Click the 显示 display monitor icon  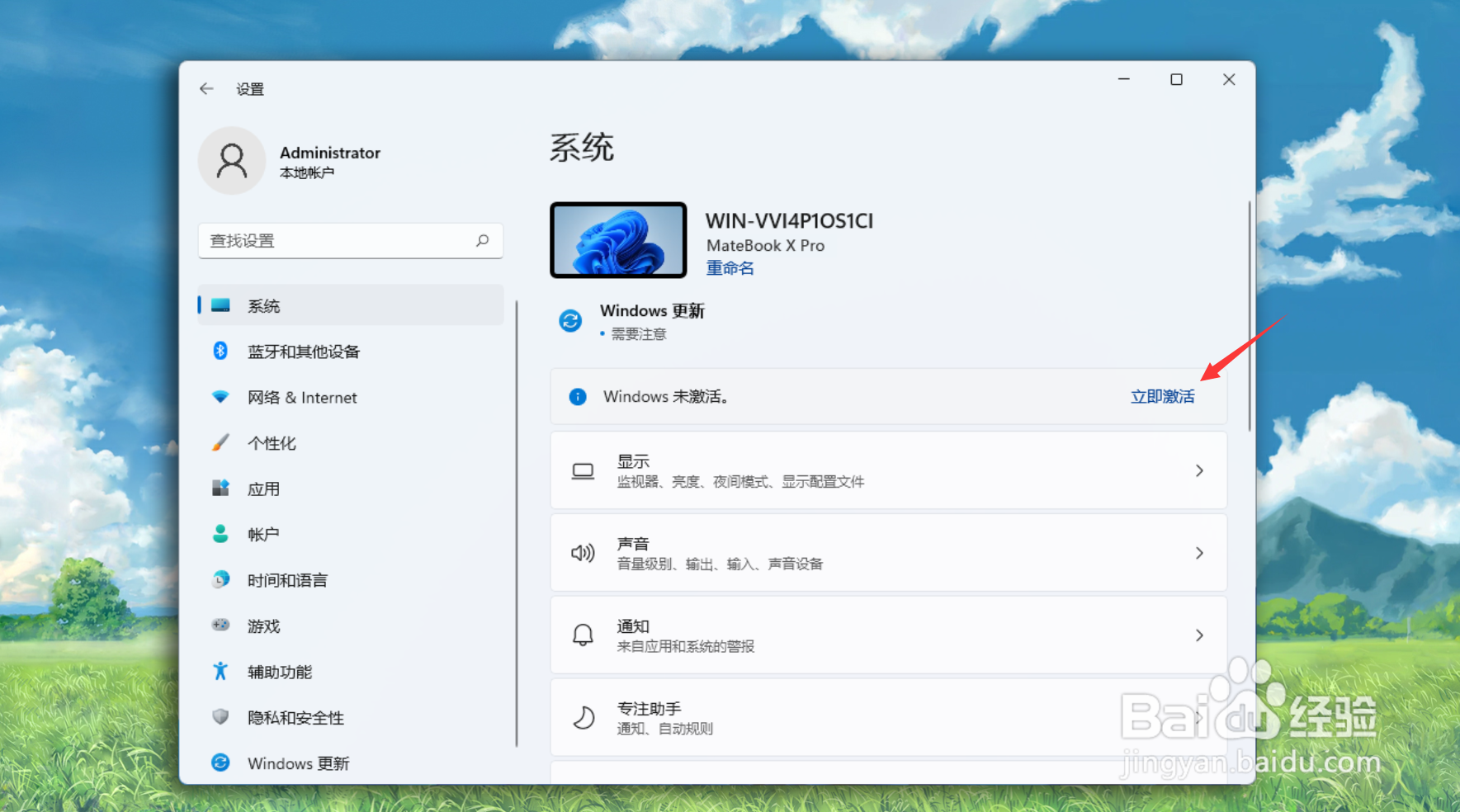[583, 471]
